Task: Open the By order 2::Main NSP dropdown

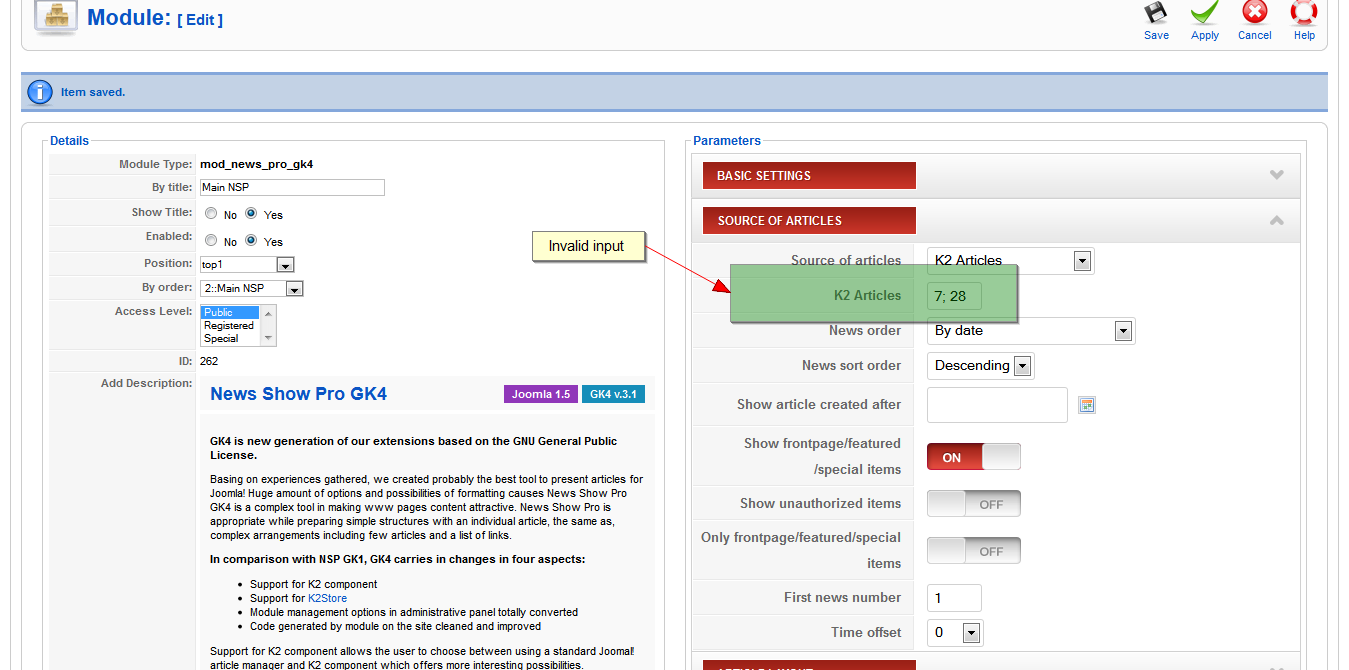Action: (x=251, y=289)
